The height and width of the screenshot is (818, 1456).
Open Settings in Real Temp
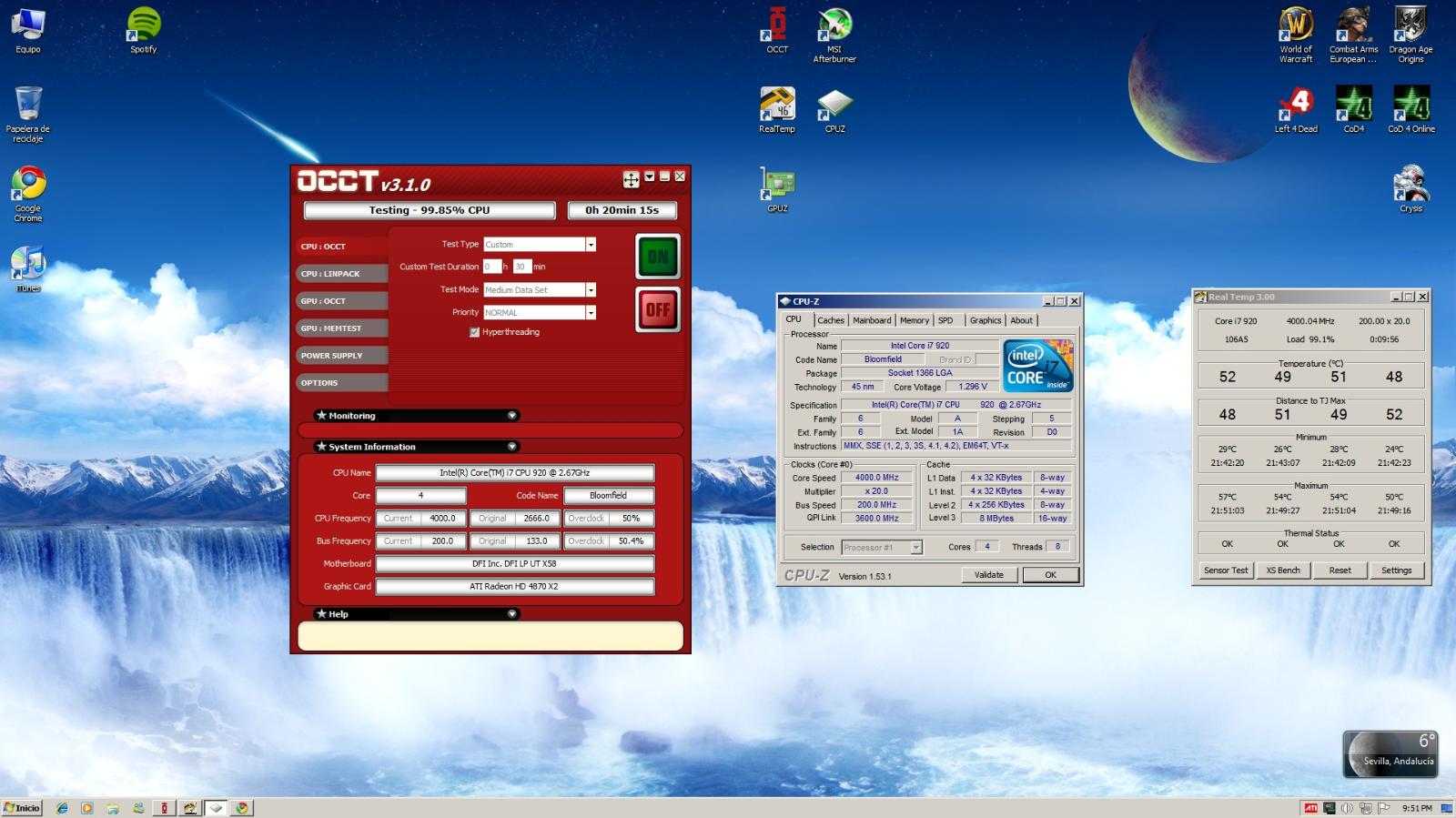tap(1397, 571)
